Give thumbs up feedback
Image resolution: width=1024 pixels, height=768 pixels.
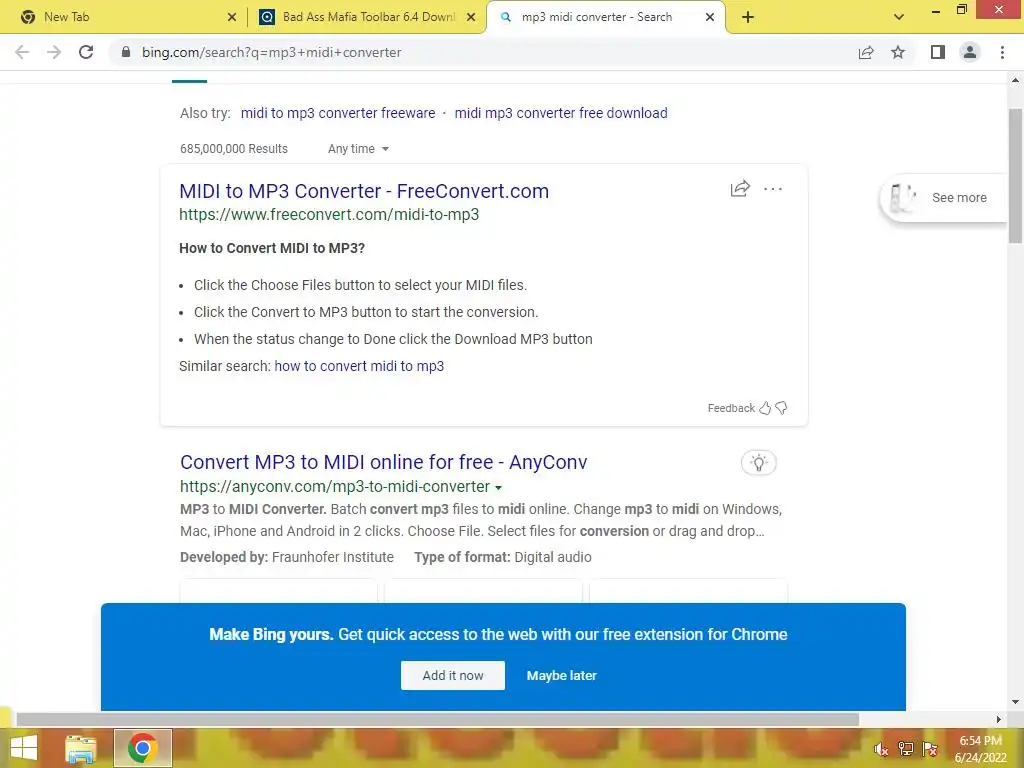(765, 408)
